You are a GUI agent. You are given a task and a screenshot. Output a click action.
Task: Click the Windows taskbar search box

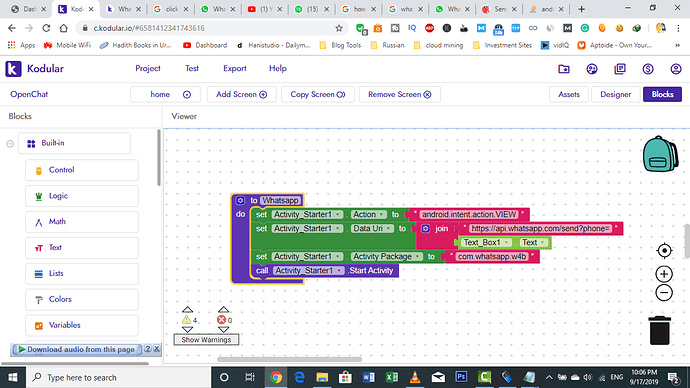pos(119,377)
